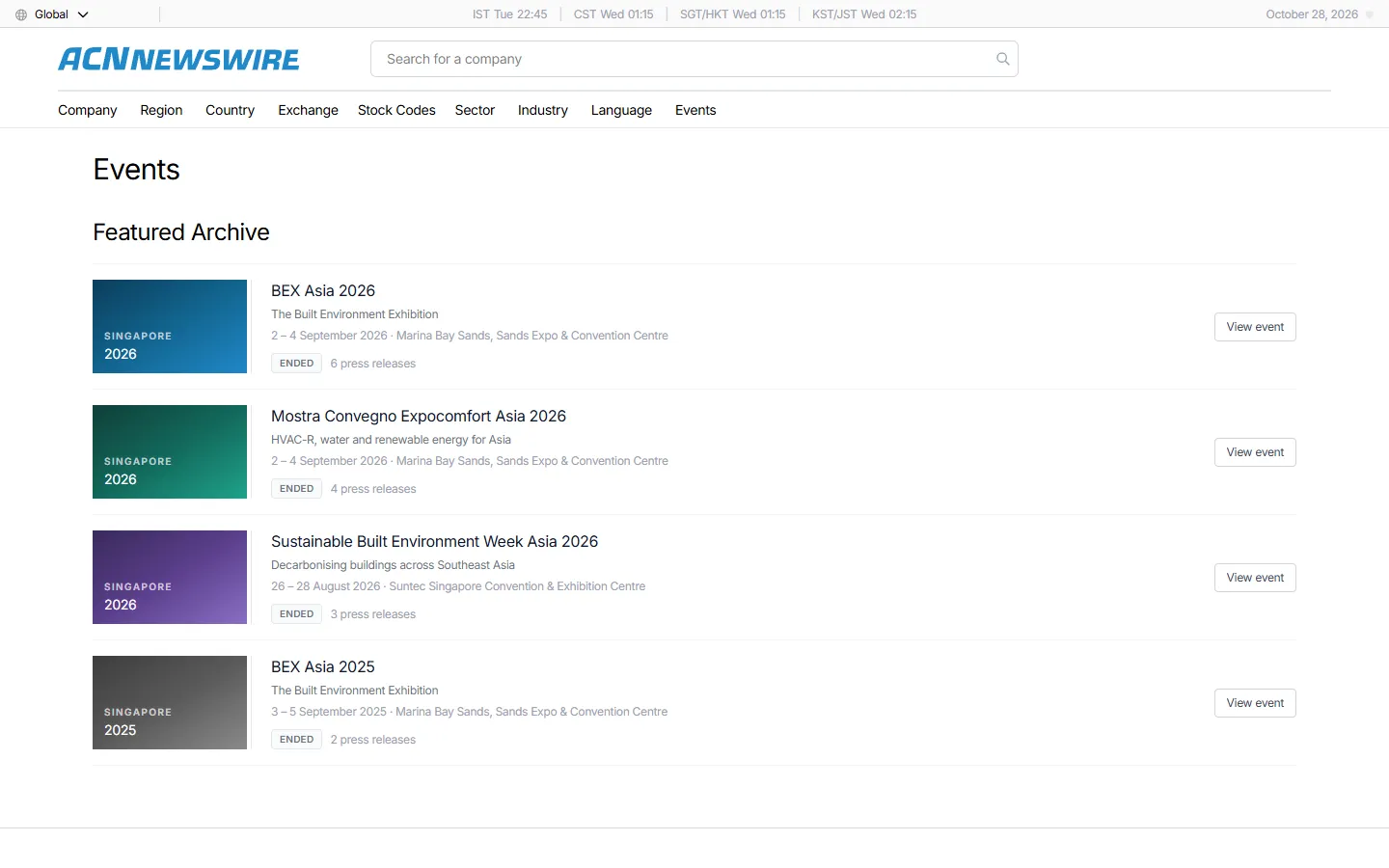
Task: Click the '4 press releases' text
Action: click(x=373, y=489)
